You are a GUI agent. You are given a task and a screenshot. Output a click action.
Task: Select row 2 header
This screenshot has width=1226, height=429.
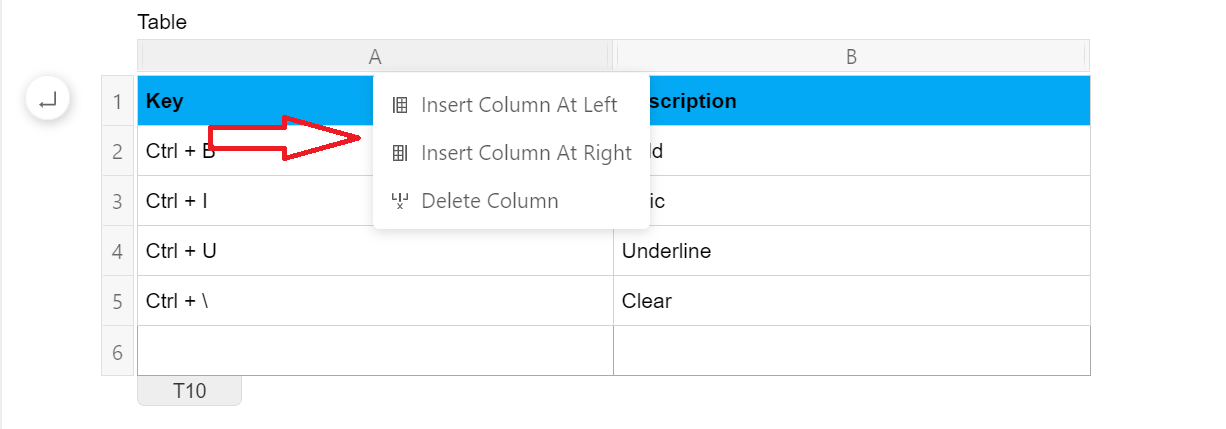click(117, 151)
